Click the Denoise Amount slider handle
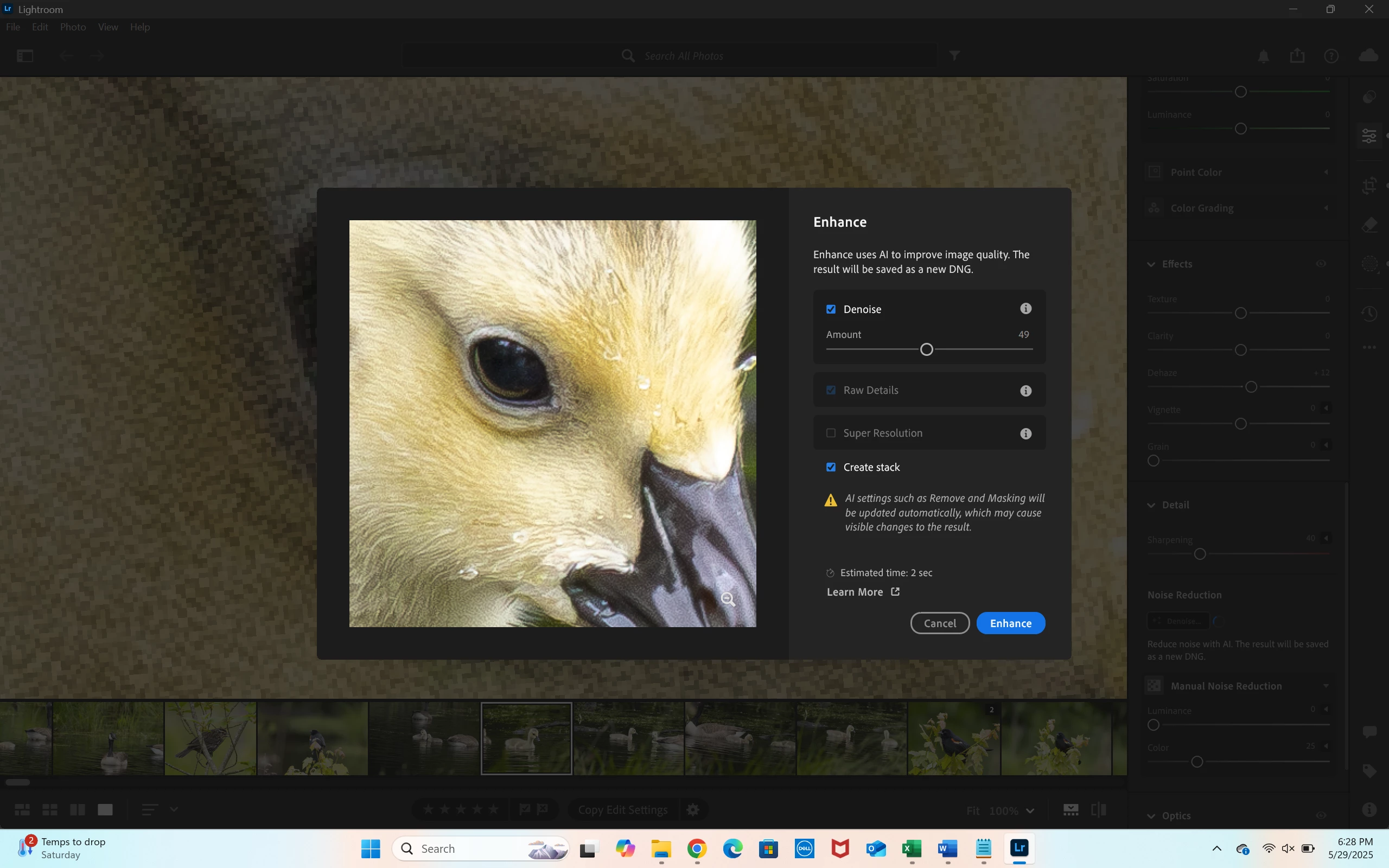1389x868 pixels. point(926,349)
